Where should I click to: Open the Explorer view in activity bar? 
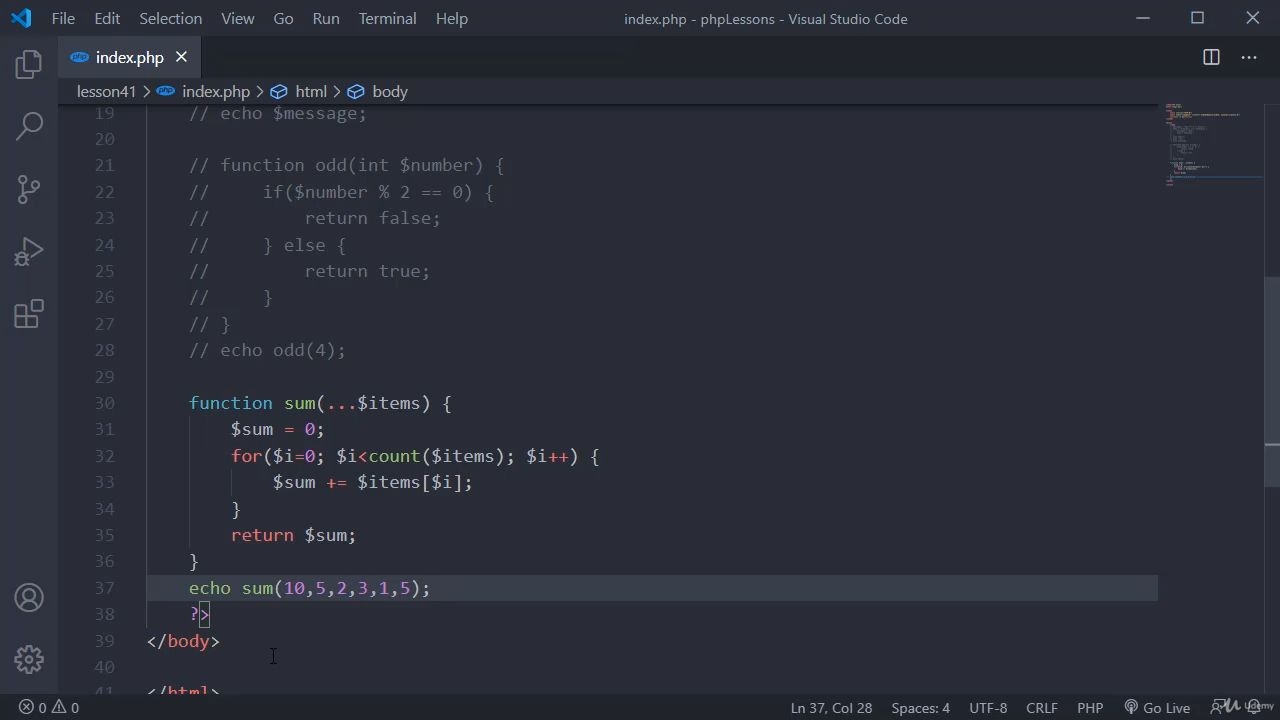pos(29,65)
